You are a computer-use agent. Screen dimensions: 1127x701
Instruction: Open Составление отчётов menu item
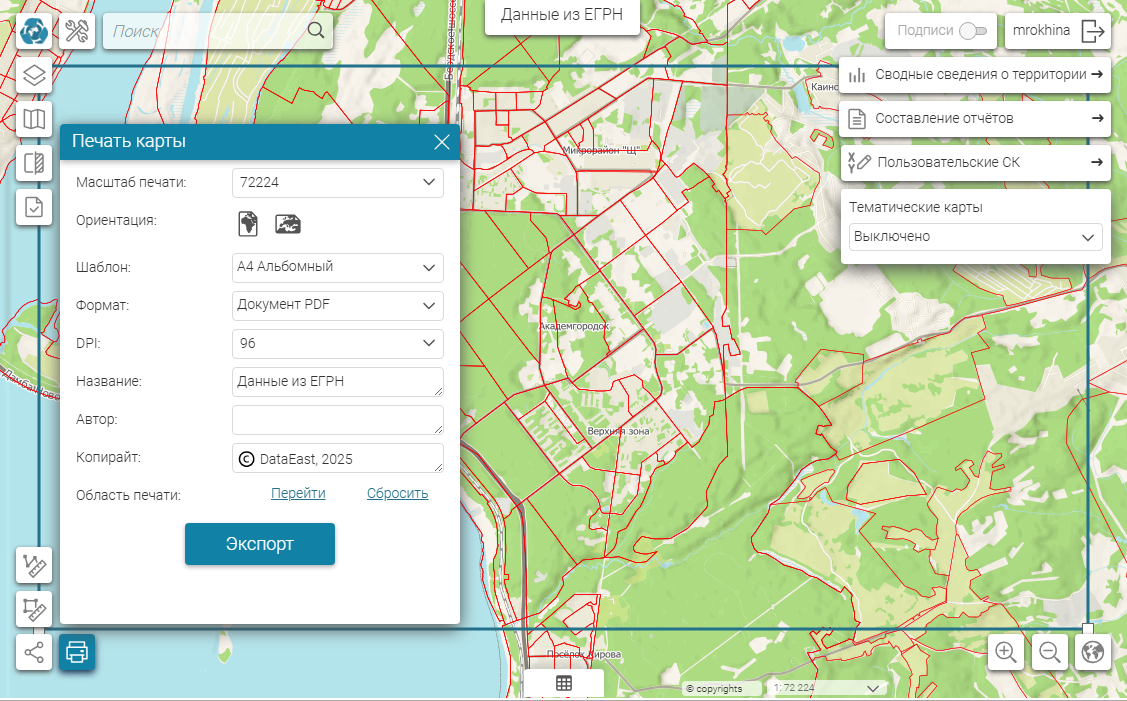[x=975, y=118]
